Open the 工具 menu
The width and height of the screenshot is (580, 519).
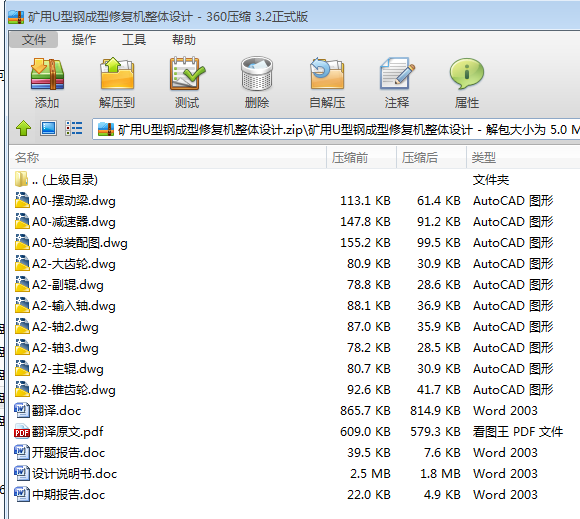(x=134, y=39)
